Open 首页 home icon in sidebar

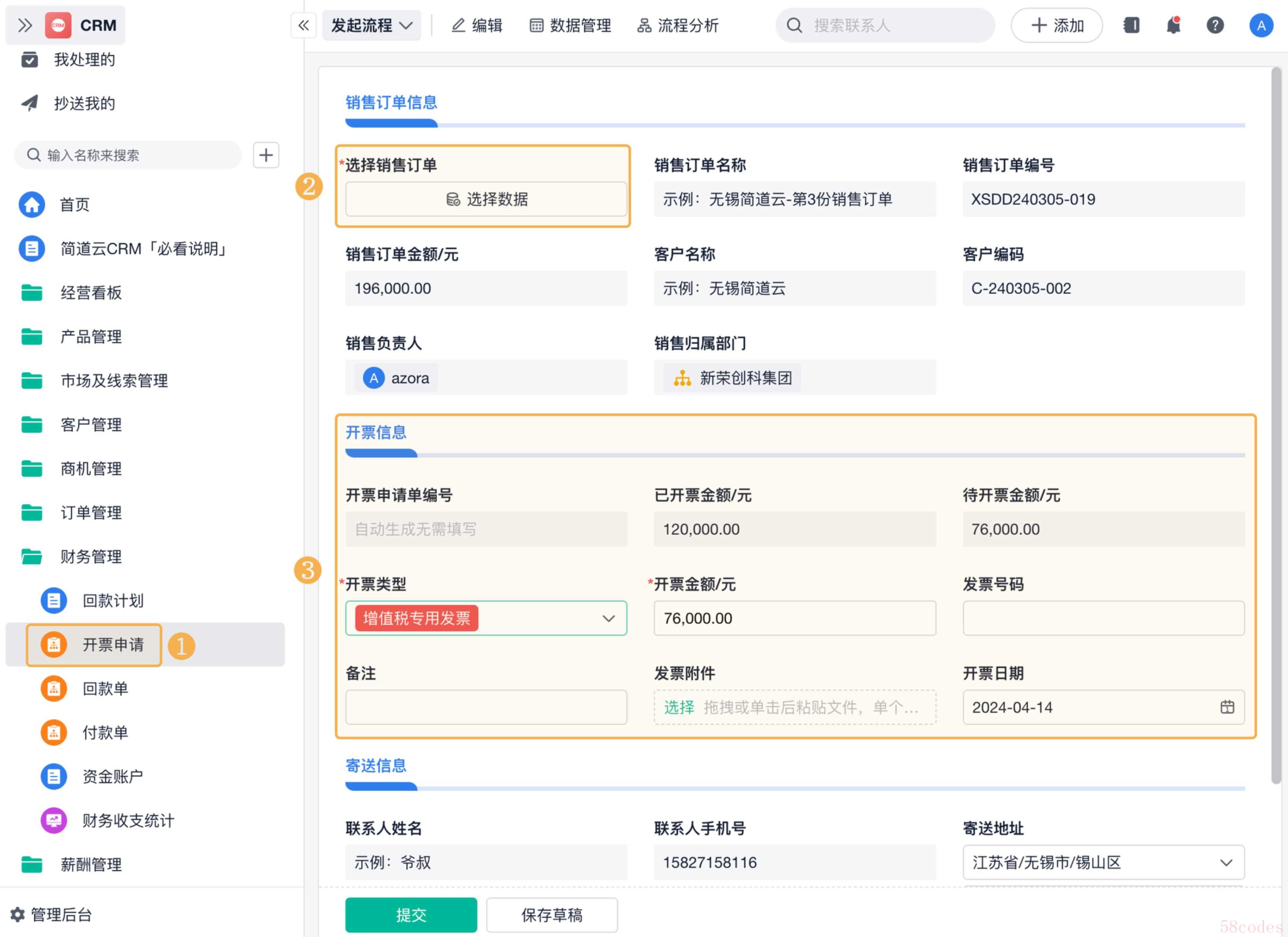pyautogui.click(x=32, y=204)
